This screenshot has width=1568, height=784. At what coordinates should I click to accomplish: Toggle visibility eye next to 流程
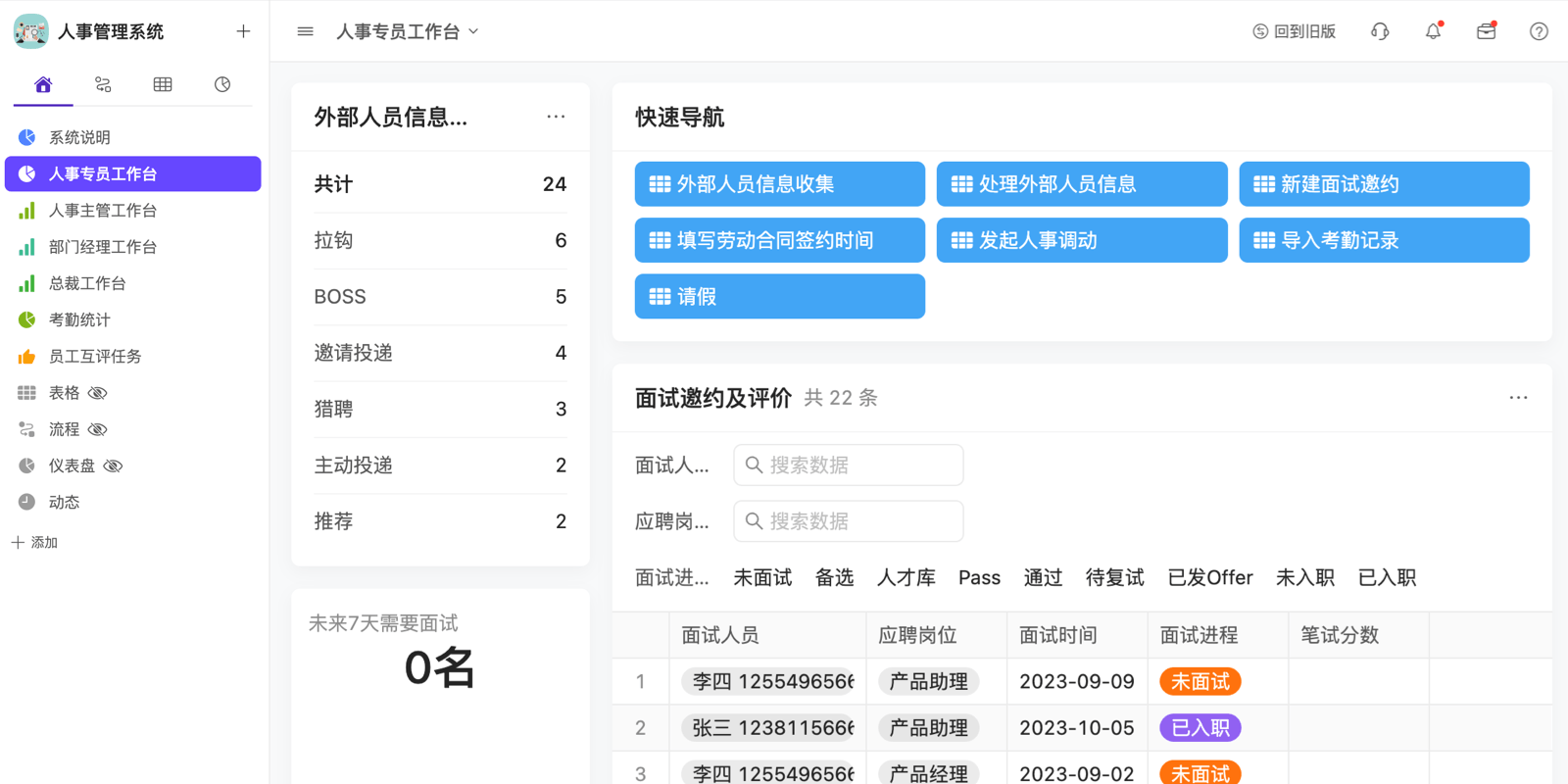98,429
